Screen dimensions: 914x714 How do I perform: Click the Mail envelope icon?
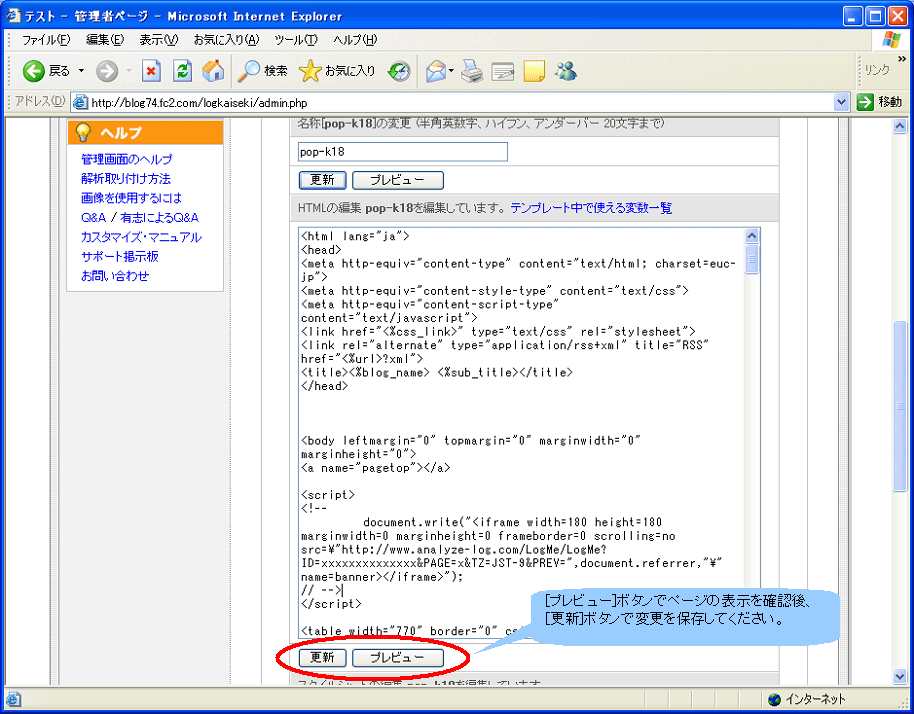pyautogui.click(x=435, y=71)
